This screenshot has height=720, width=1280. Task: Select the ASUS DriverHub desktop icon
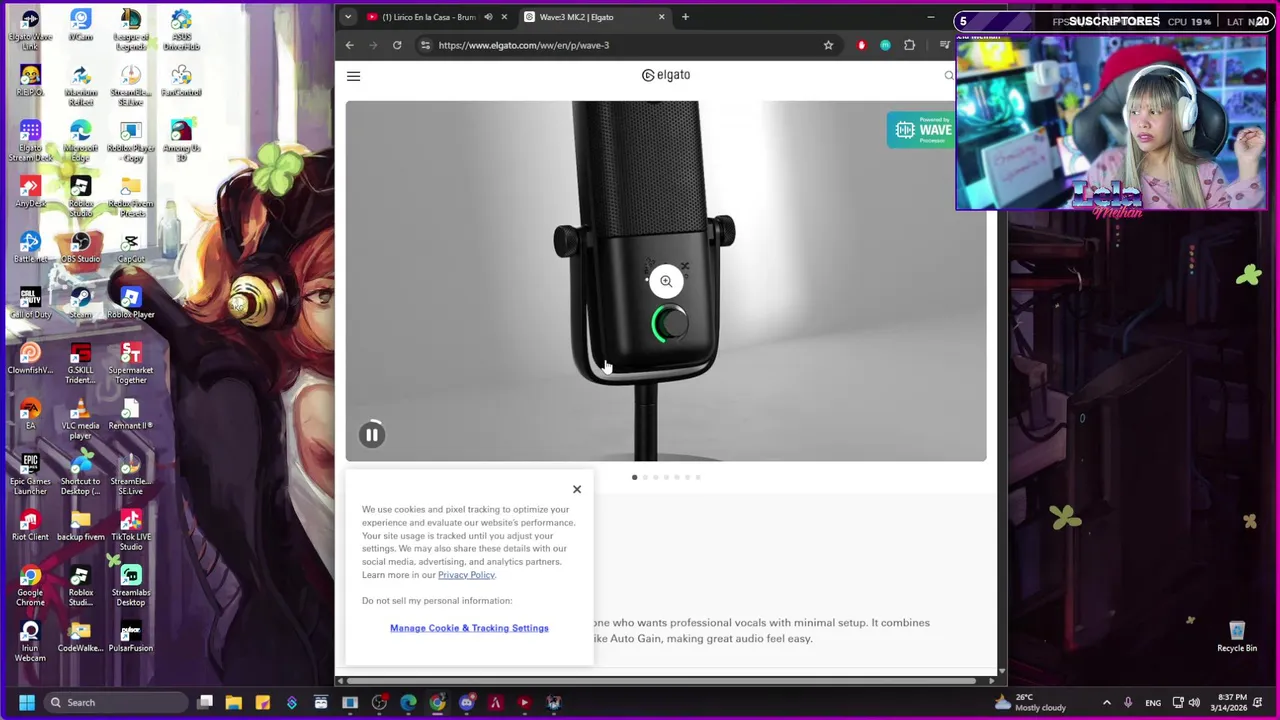(x=181, y=30)
